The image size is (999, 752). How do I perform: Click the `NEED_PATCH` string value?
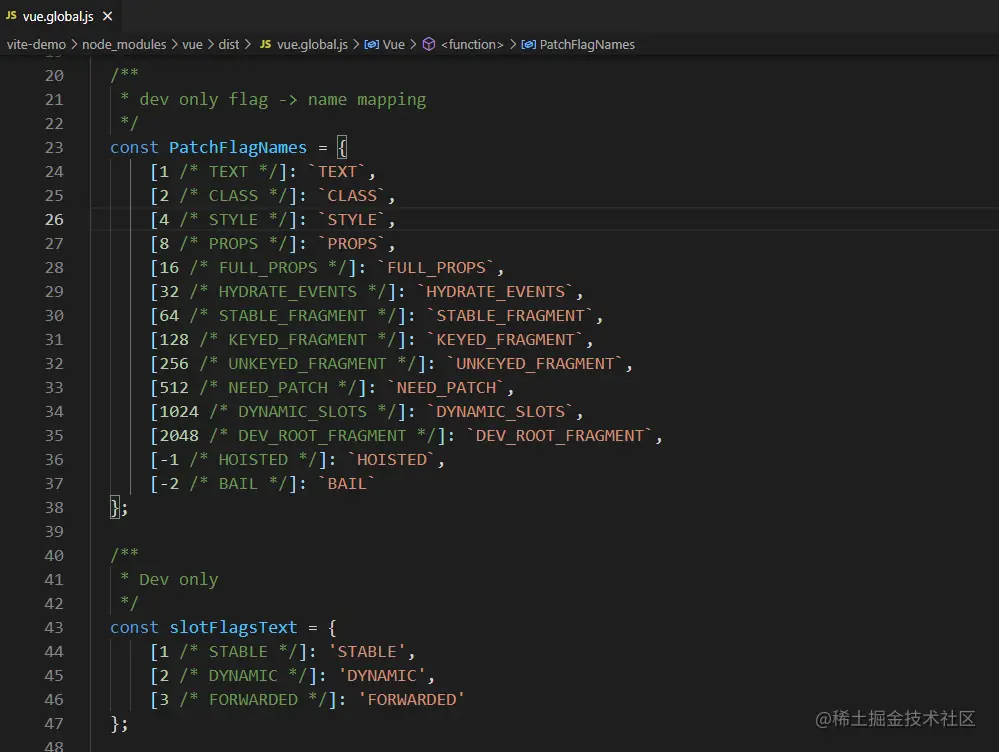pyautogui.click(x=446, y=387)
